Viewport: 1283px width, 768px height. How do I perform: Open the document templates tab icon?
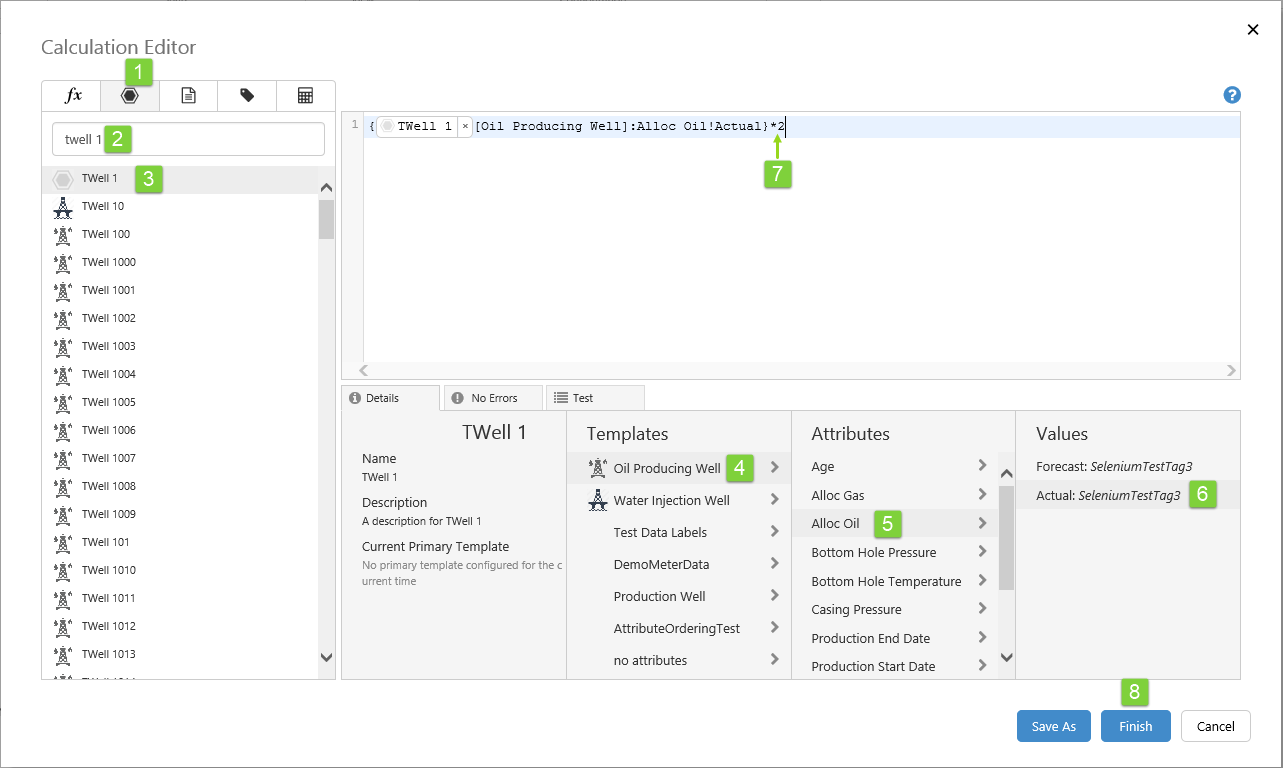tap(188, 96)
